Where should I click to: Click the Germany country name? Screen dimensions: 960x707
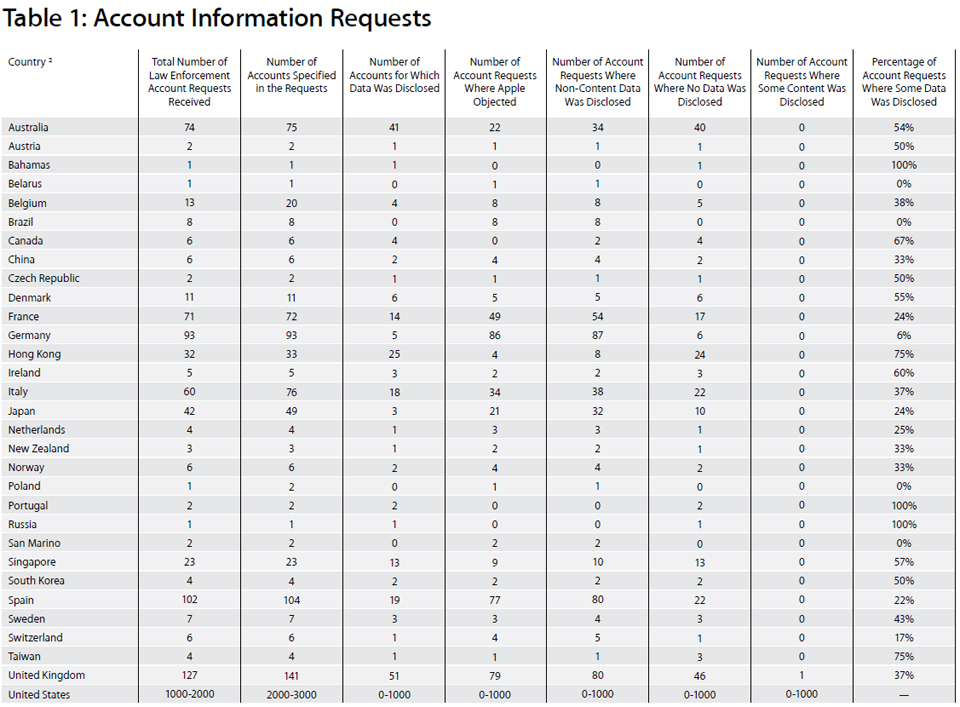(x=29, y=335)
